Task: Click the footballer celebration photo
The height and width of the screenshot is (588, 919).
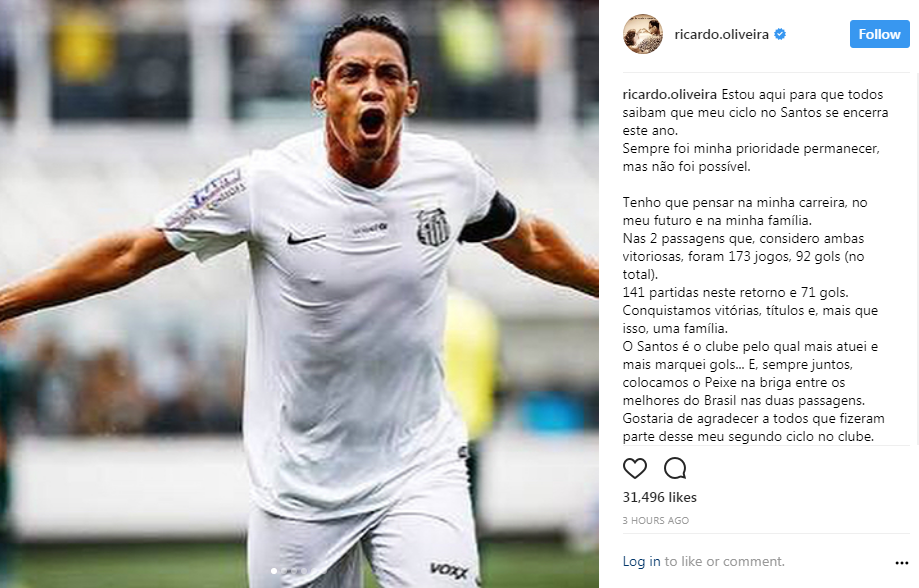Action: tap(299, 294)
